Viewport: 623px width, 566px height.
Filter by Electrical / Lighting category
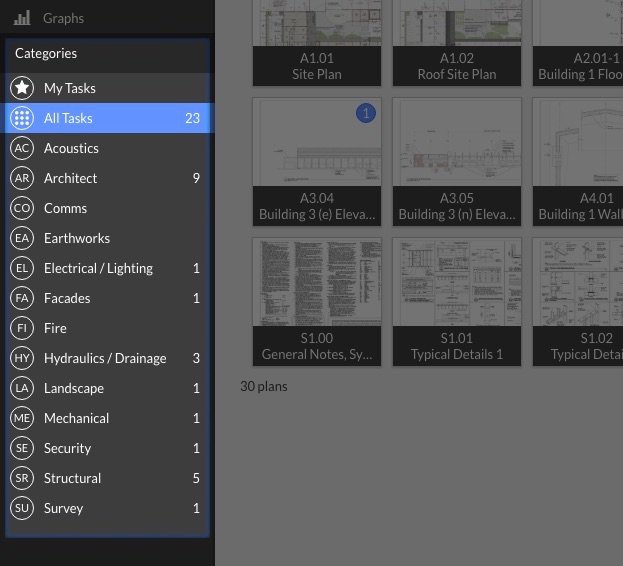click(98, 268)
